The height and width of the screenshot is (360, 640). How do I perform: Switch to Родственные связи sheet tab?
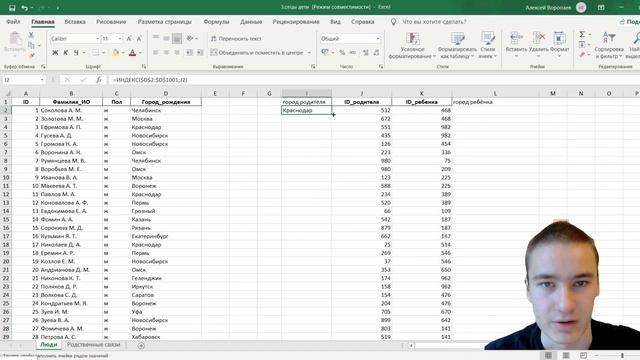click(93, 345)
